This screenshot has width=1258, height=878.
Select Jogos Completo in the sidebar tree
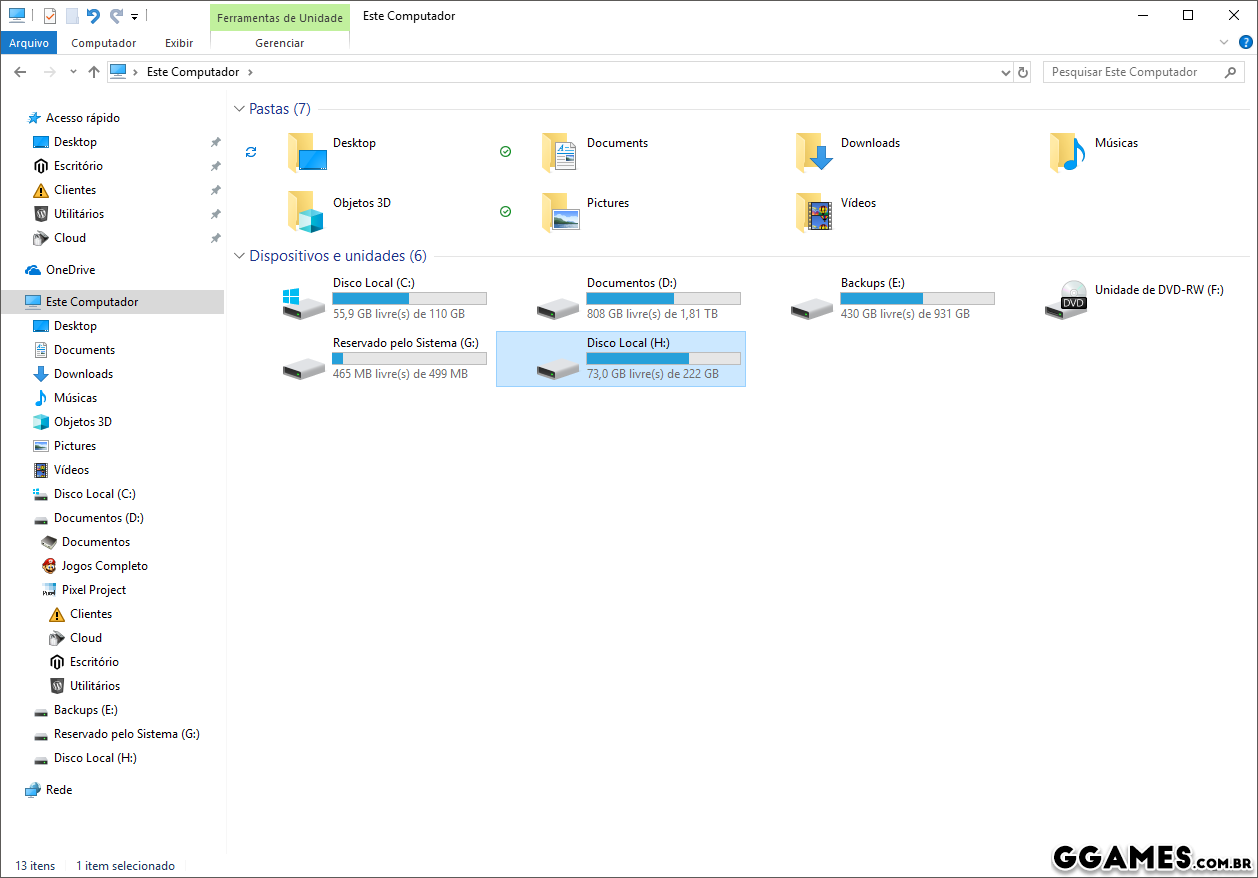click(x=104, y=566)
